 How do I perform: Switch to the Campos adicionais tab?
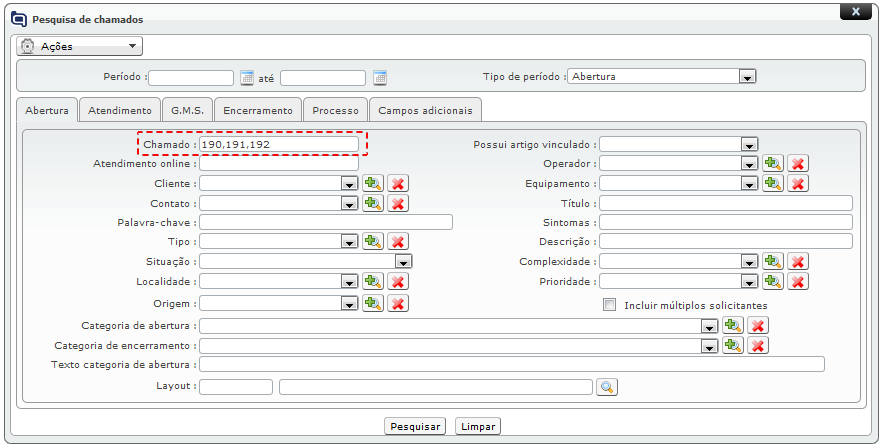tap(425, 110)
